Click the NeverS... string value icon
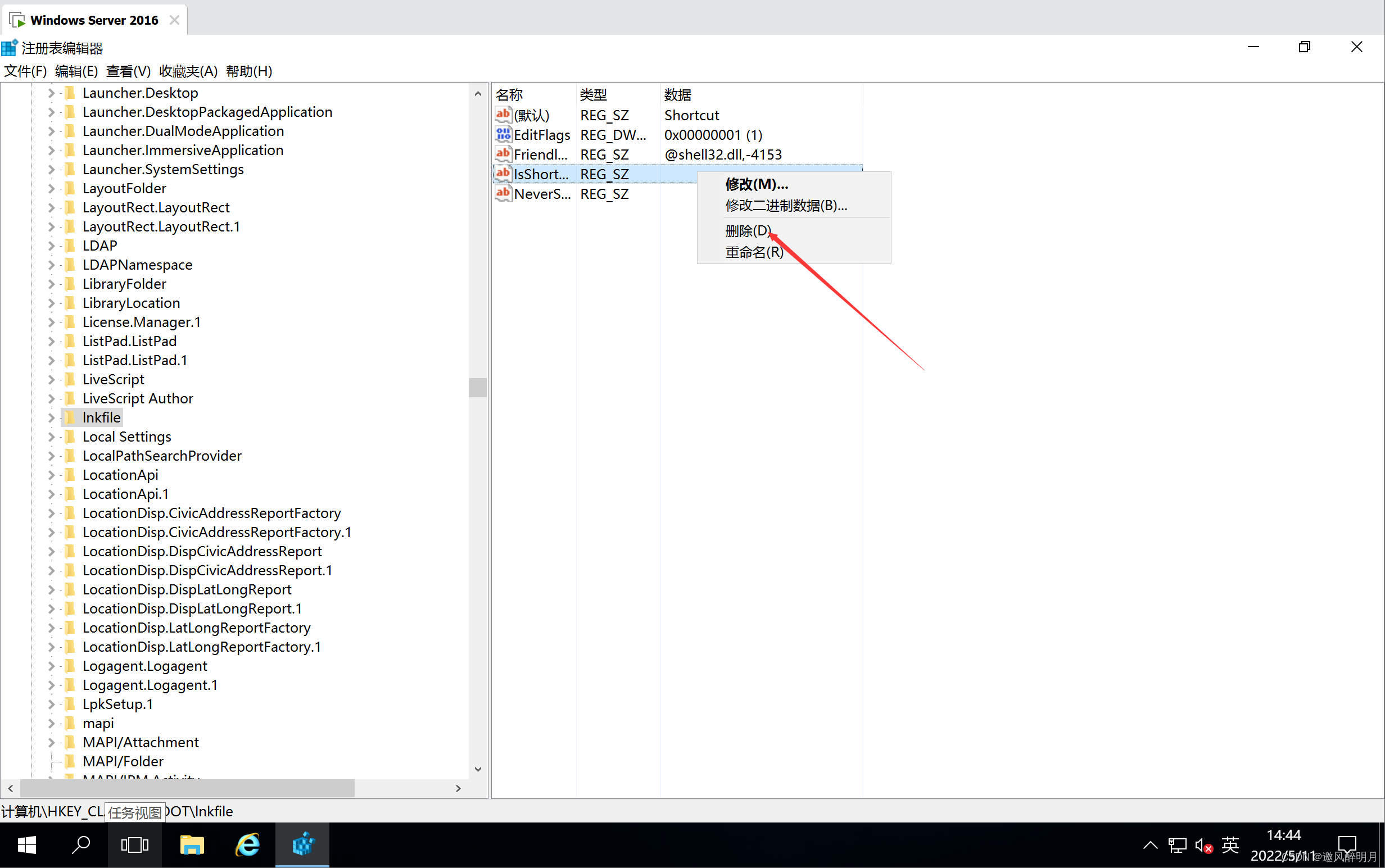 503,193
